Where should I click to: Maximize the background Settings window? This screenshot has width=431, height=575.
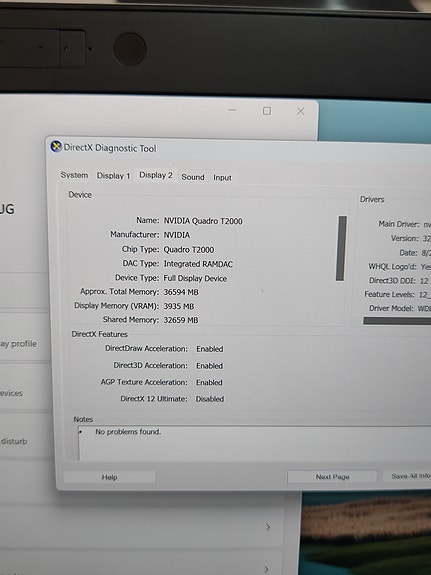click(x=267, y=111)
